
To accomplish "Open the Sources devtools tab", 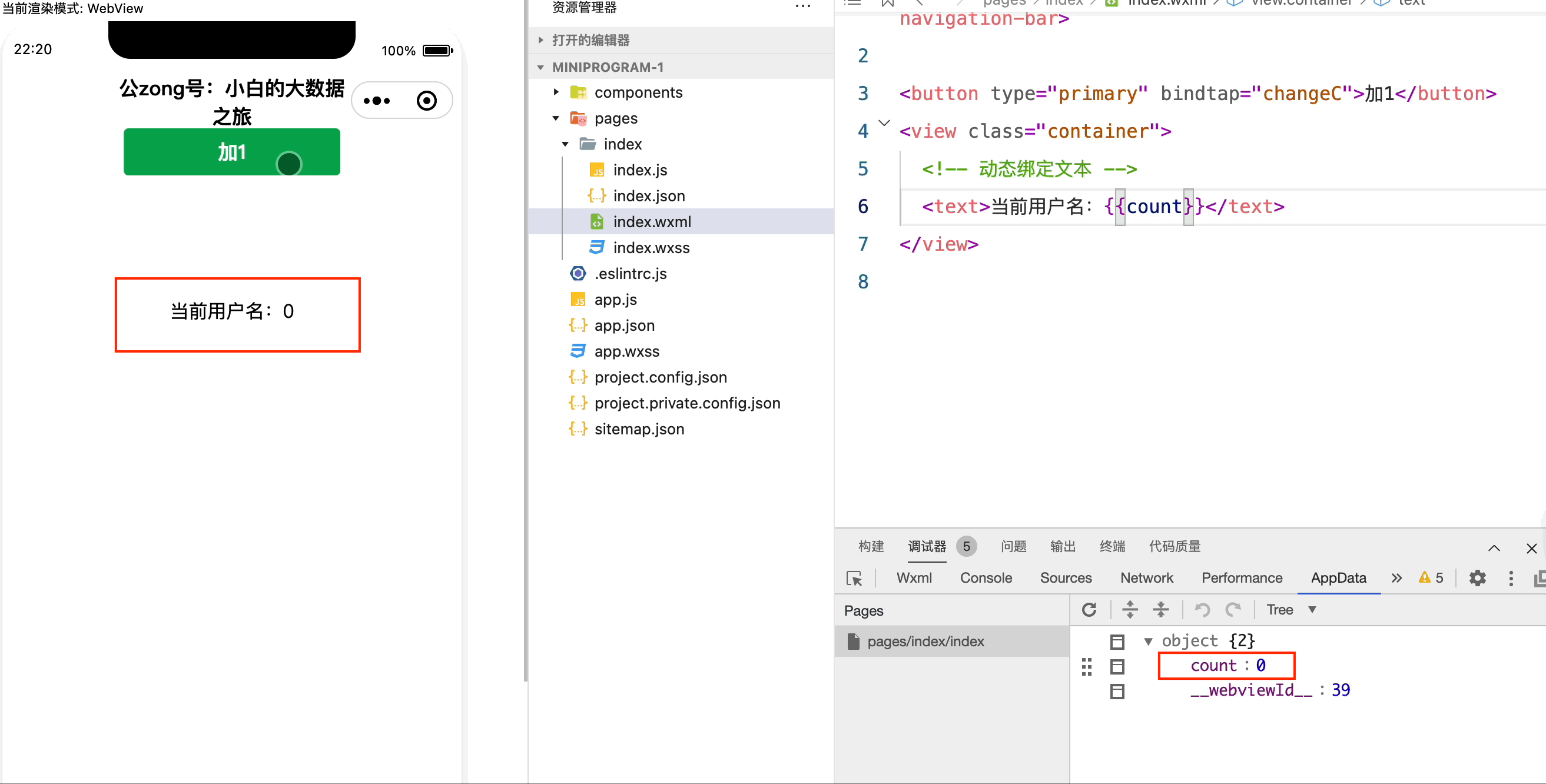I will [1066, 577].
